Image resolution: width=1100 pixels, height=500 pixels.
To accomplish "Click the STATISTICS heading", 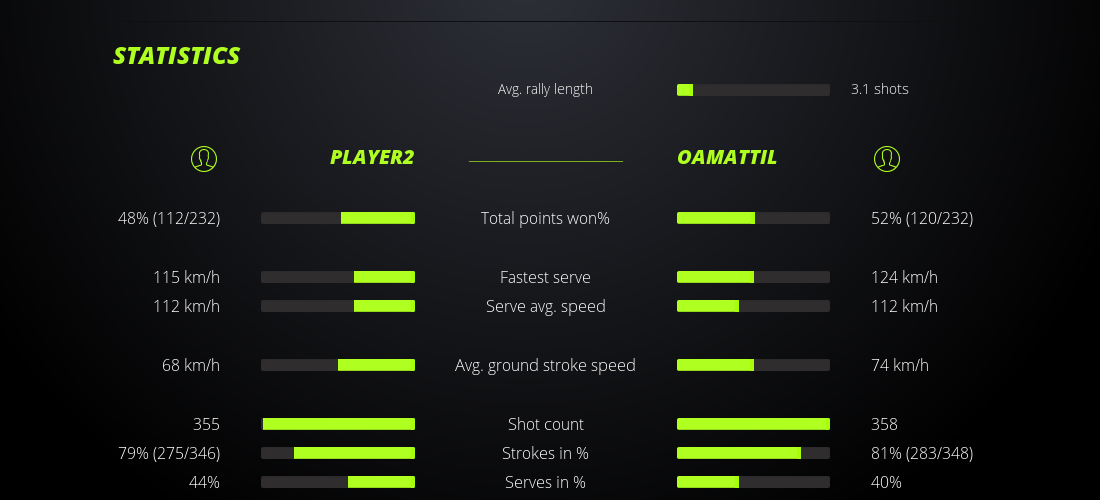I will [x=177, y=56].
